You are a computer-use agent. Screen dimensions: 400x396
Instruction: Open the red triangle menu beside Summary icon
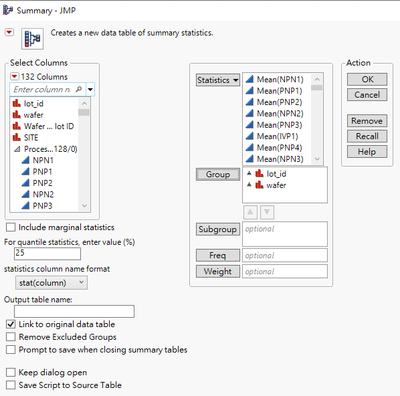tap(9, 32)
